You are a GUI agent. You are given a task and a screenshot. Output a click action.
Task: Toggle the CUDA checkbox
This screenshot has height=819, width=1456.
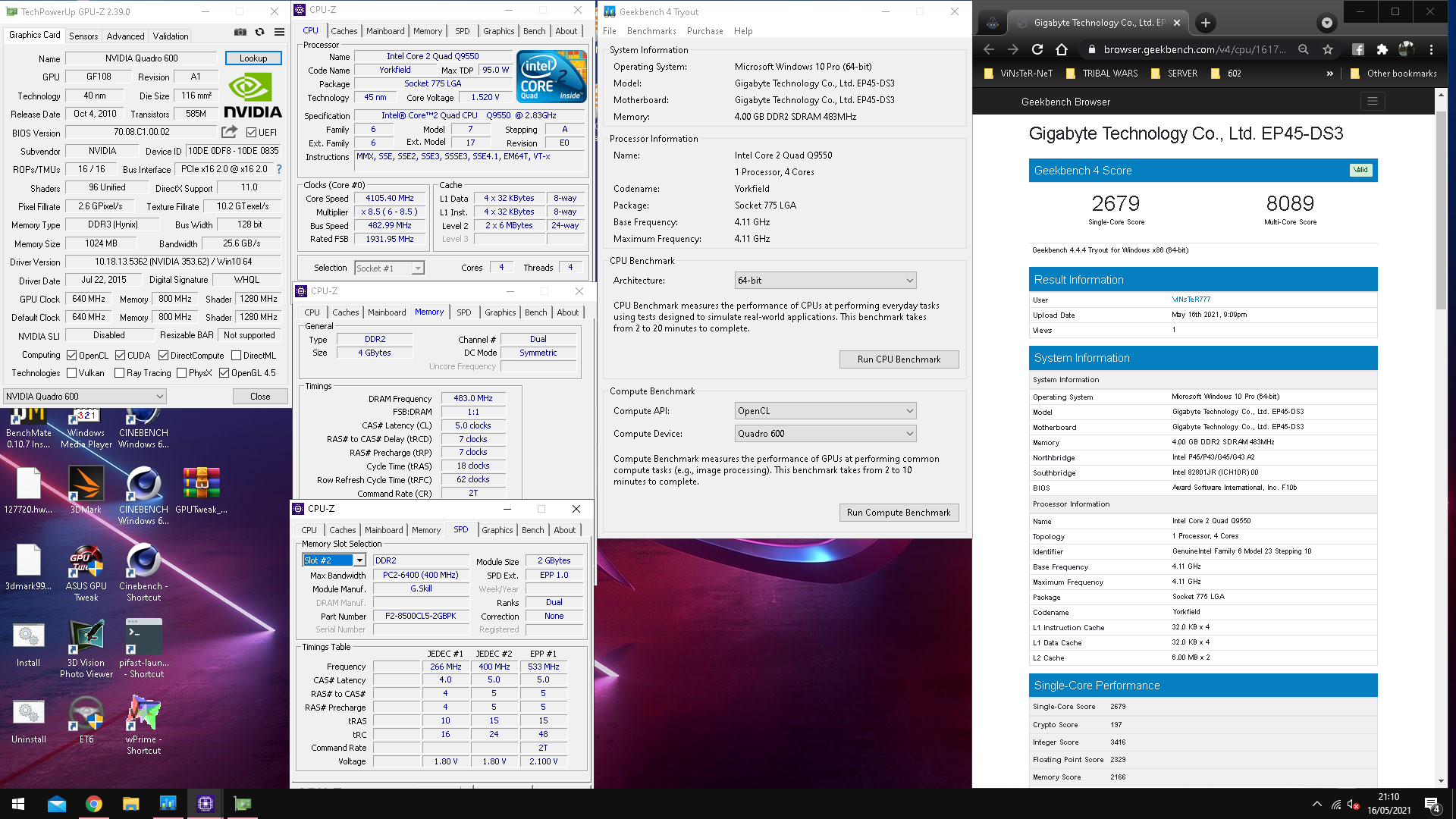(x=120, y=355)
